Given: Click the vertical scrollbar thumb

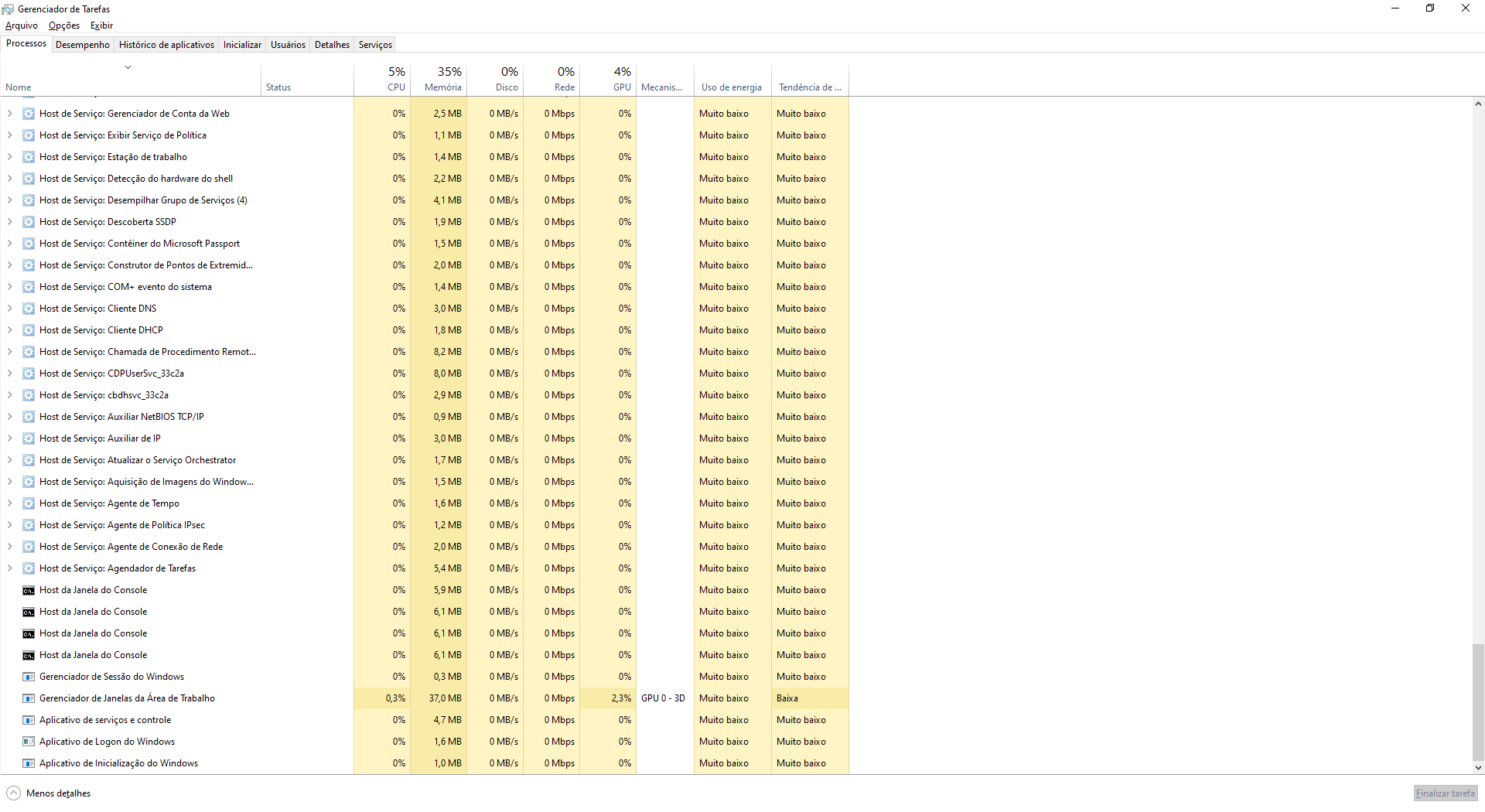Looking at the screenshot, I should [1478, 702].
